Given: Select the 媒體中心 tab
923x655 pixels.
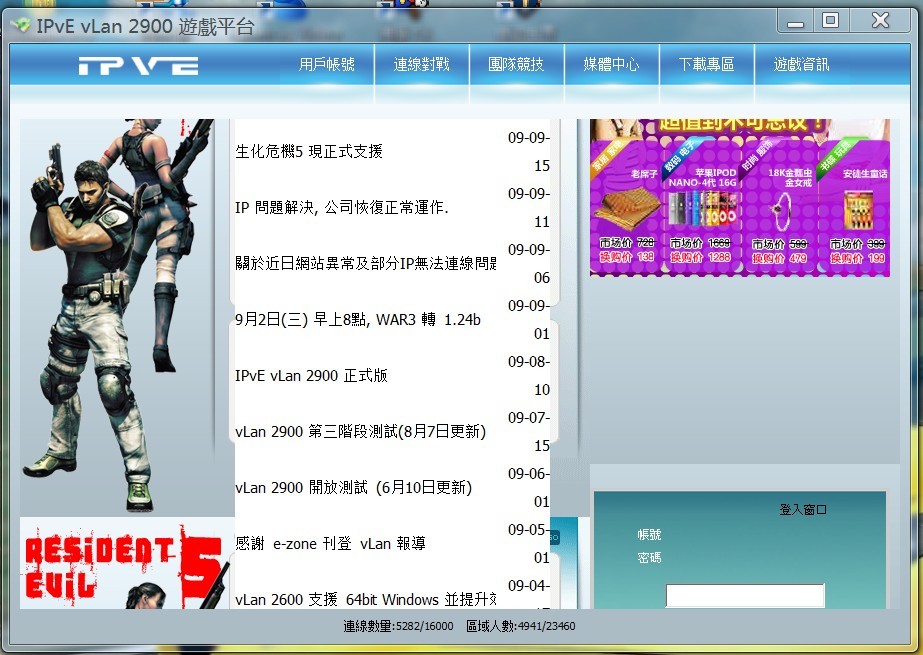Looking at the screenshot, I should 611,64.
